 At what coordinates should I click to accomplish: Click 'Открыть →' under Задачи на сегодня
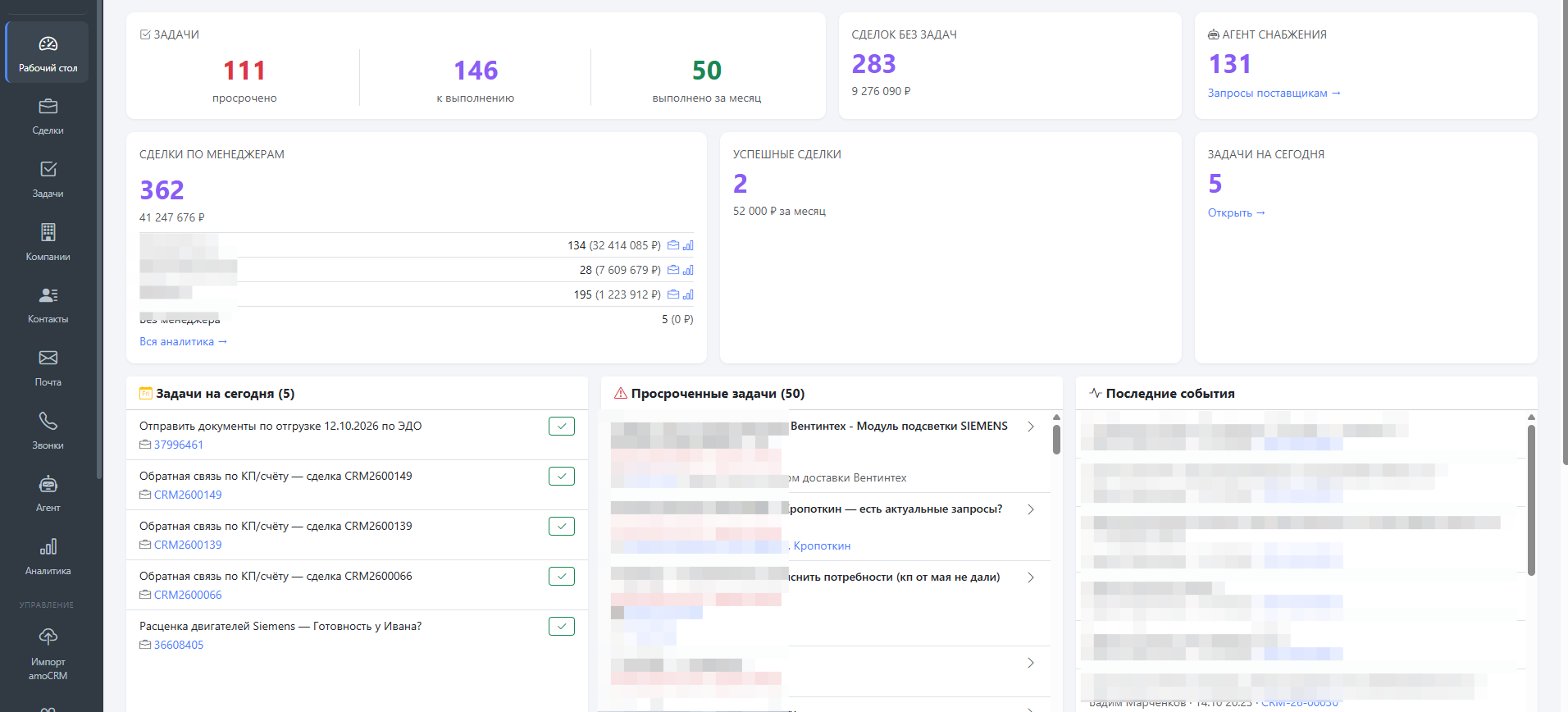(x=1237, y=213)
